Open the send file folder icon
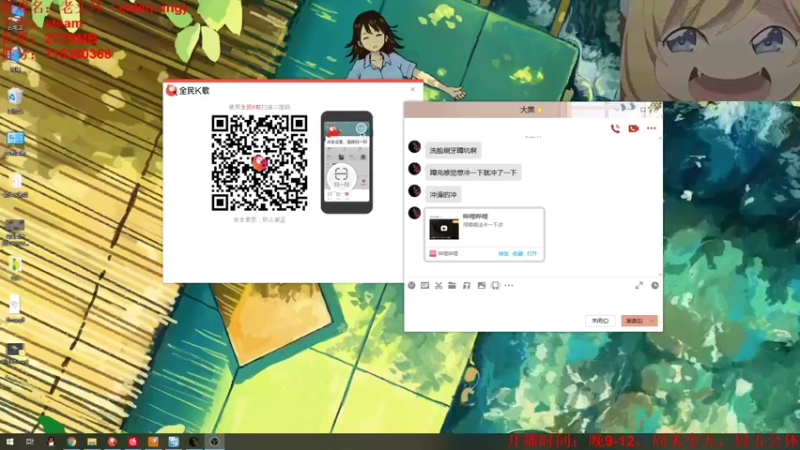800x450 pixels. 452,286
